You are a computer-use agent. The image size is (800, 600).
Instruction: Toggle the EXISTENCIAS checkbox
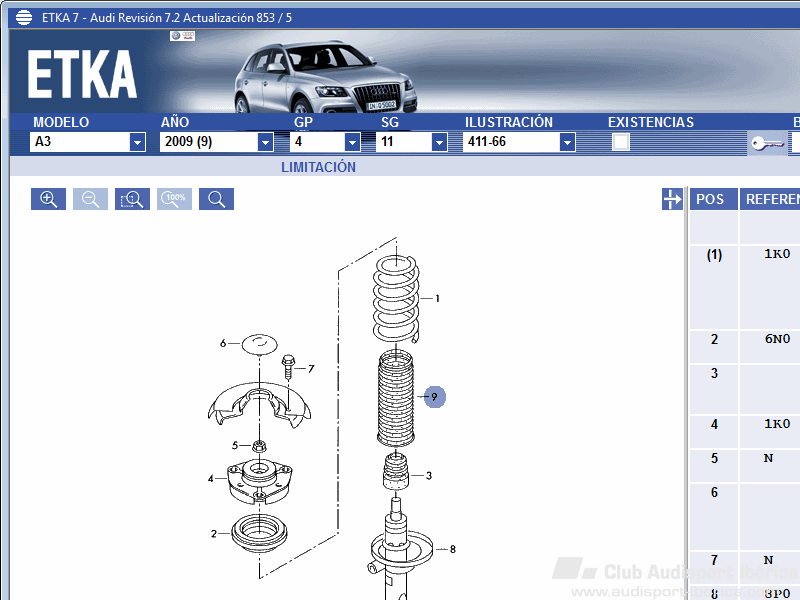(620, 142)
